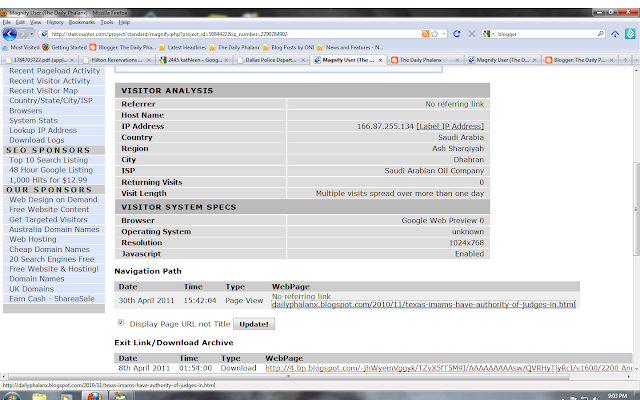Open The Daily Phalanx feed bookmark
The image size is (640, 400).
[x=234, y=47]
